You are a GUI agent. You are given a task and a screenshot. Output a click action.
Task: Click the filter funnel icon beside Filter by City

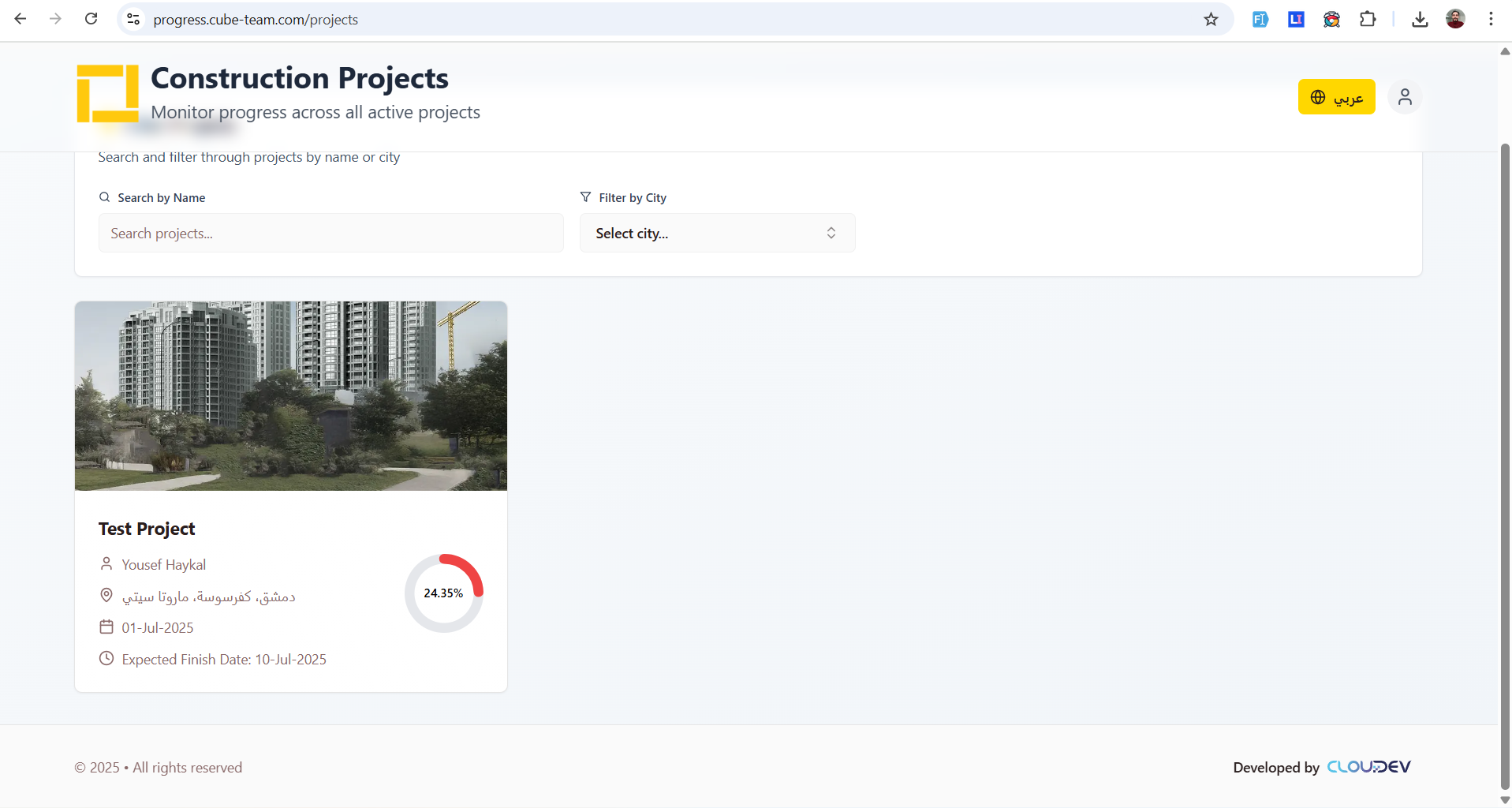[585, 196]
